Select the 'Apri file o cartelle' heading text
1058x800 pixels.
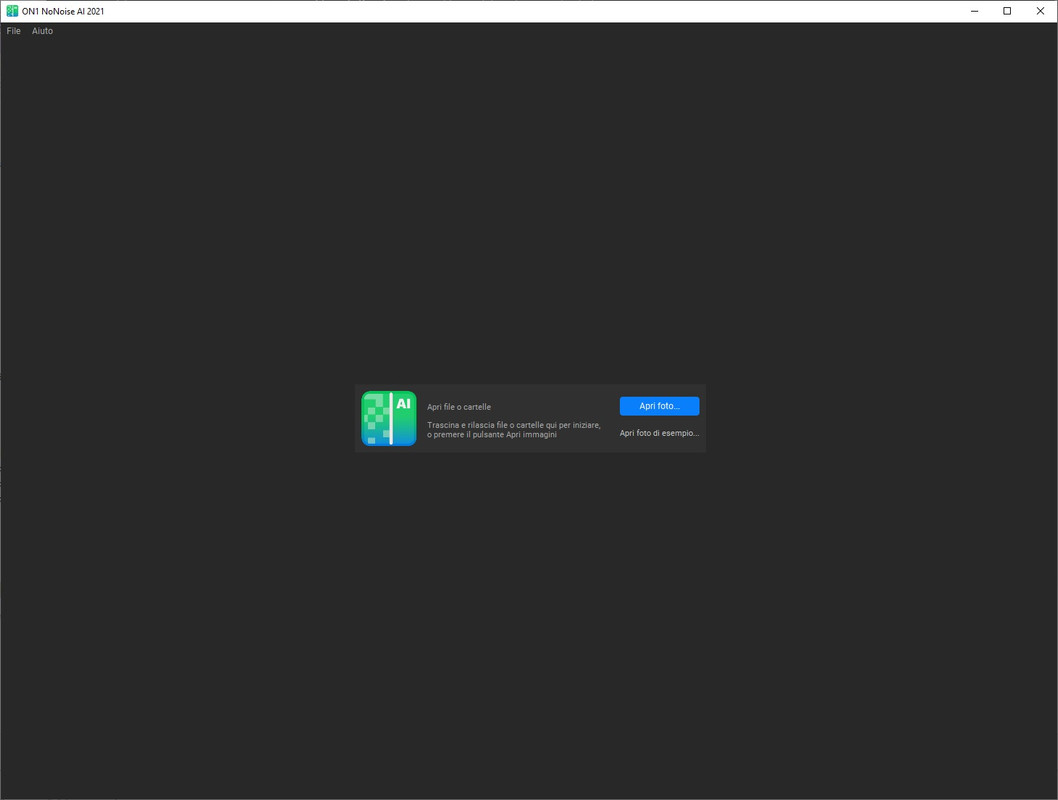(459, 407)
